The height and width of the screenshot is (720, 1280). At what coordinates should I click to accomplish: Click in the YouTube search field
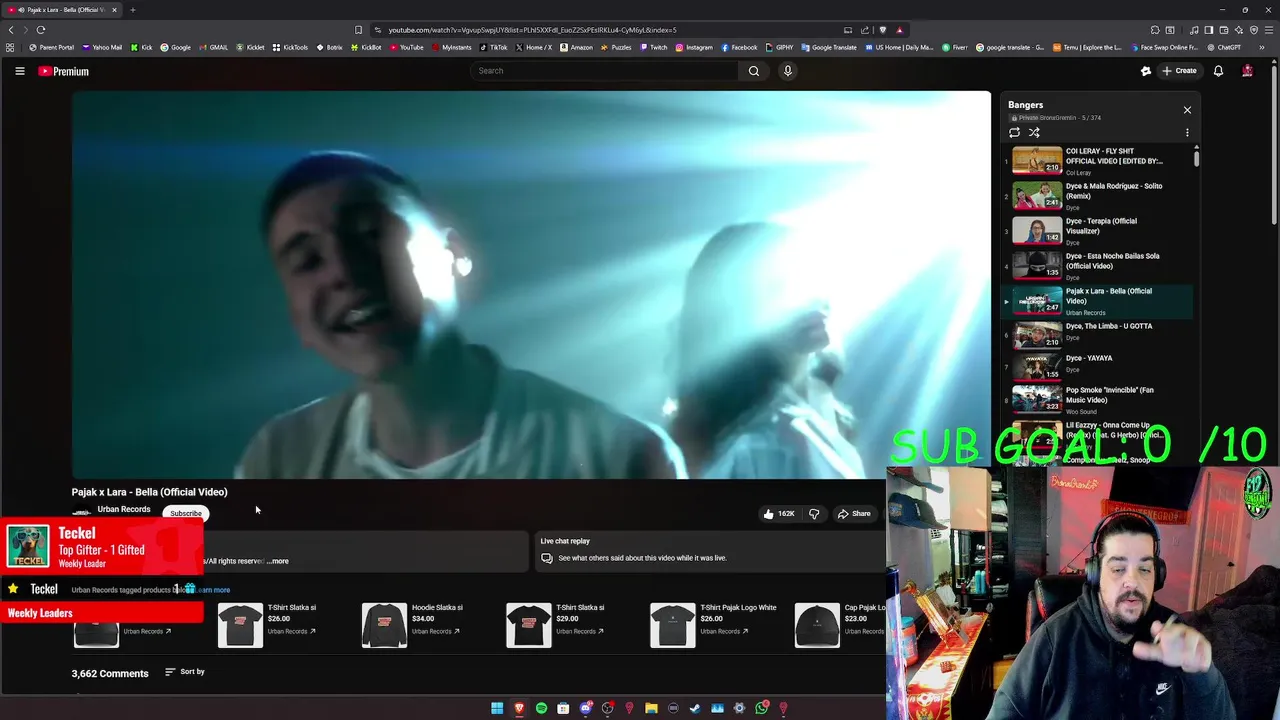coord(605,71)
